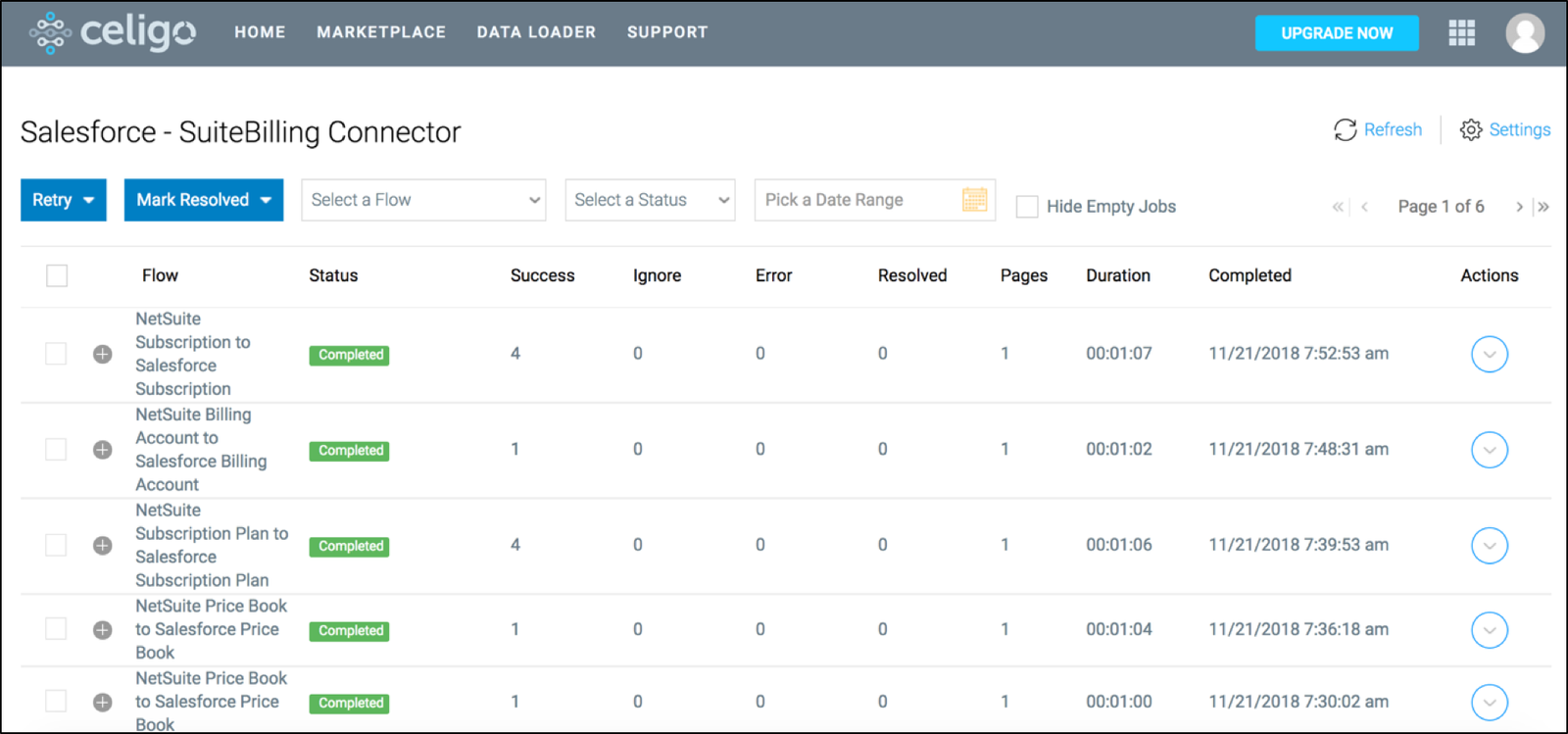
Task: Open the Support menu item
Action: [667, 32]
